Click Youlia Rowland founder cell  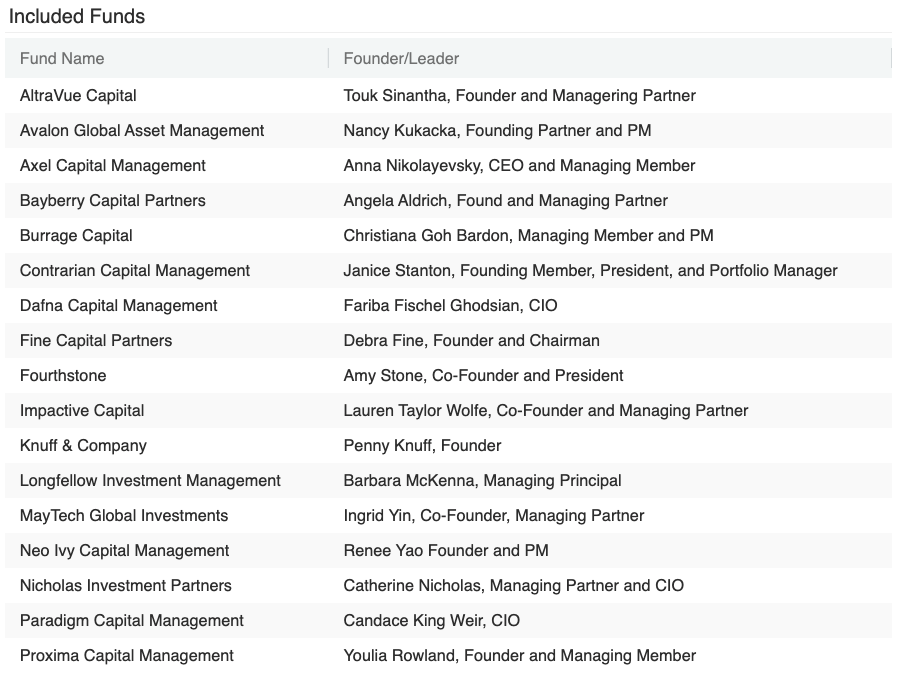click(519, 656)
